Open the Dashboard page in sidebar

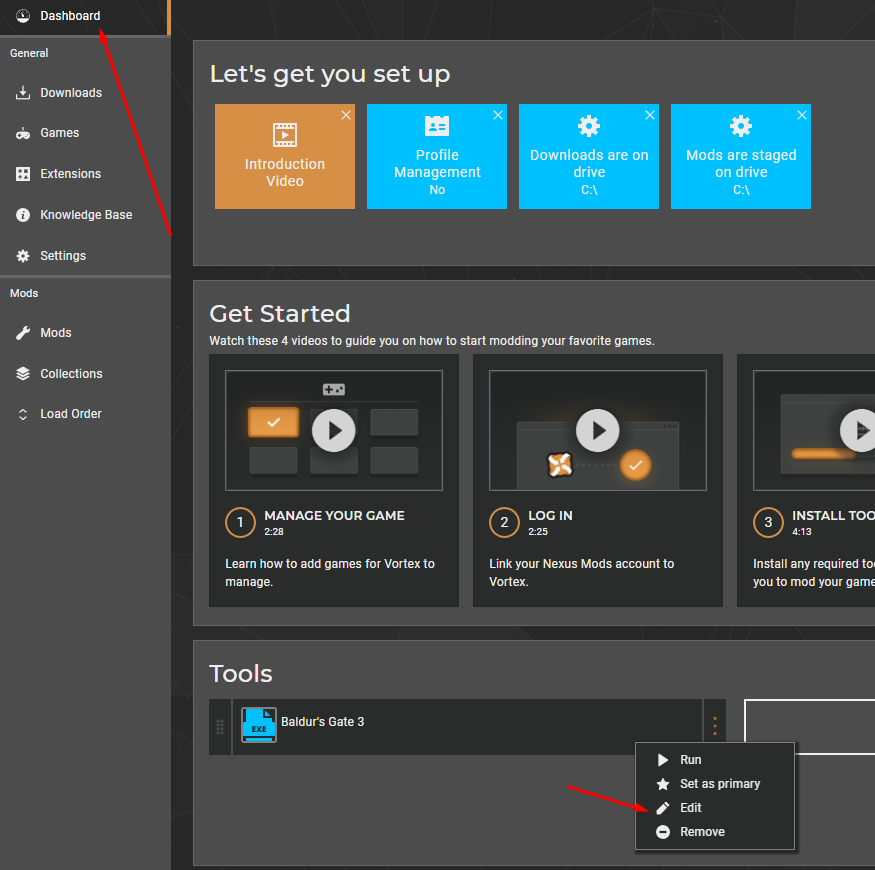point(84,16)
